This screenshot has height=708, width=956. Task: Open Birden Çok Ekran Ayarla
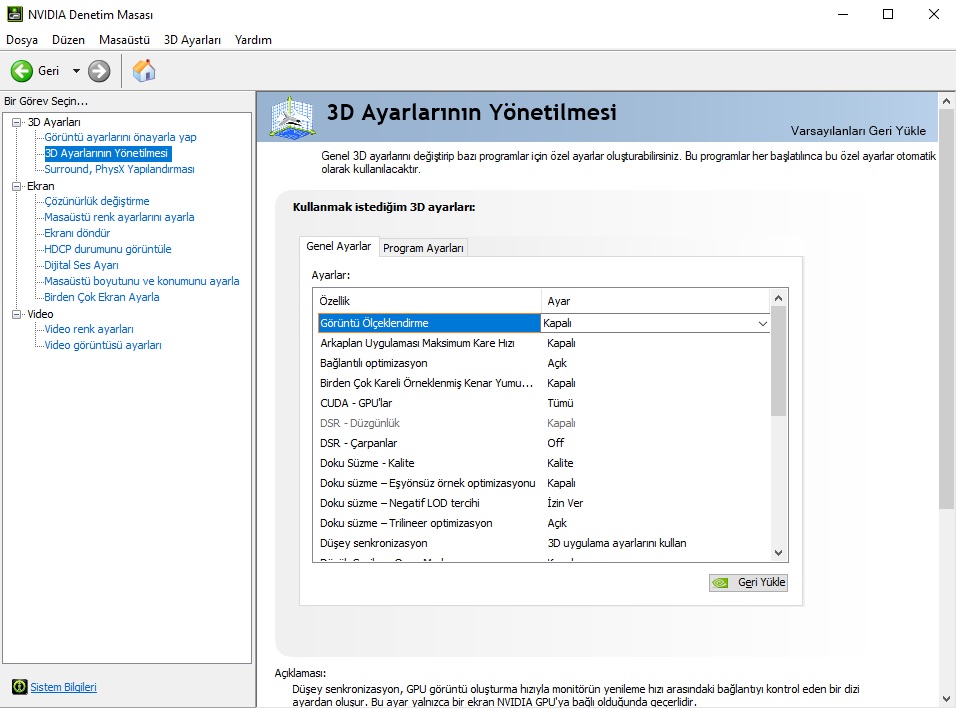pyautogui.click(x=102, y=297)
